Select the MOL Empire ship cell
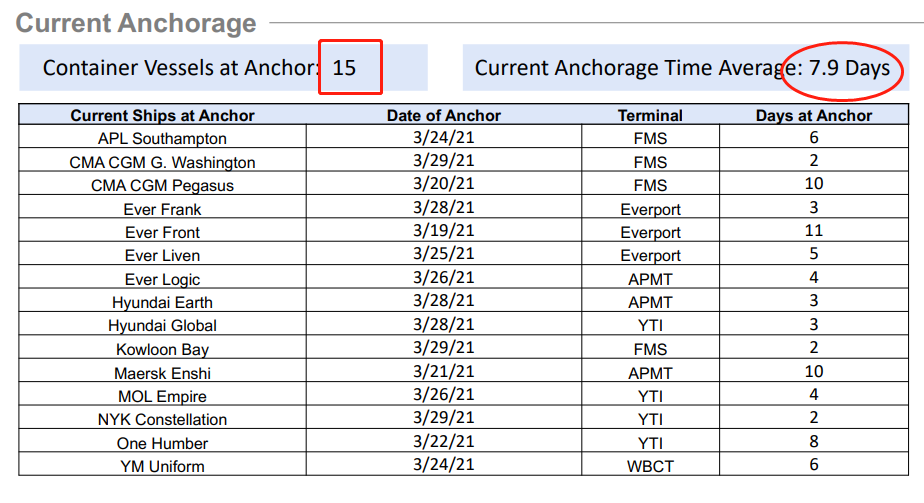This screenshot has width=924, height=503. 162,396
